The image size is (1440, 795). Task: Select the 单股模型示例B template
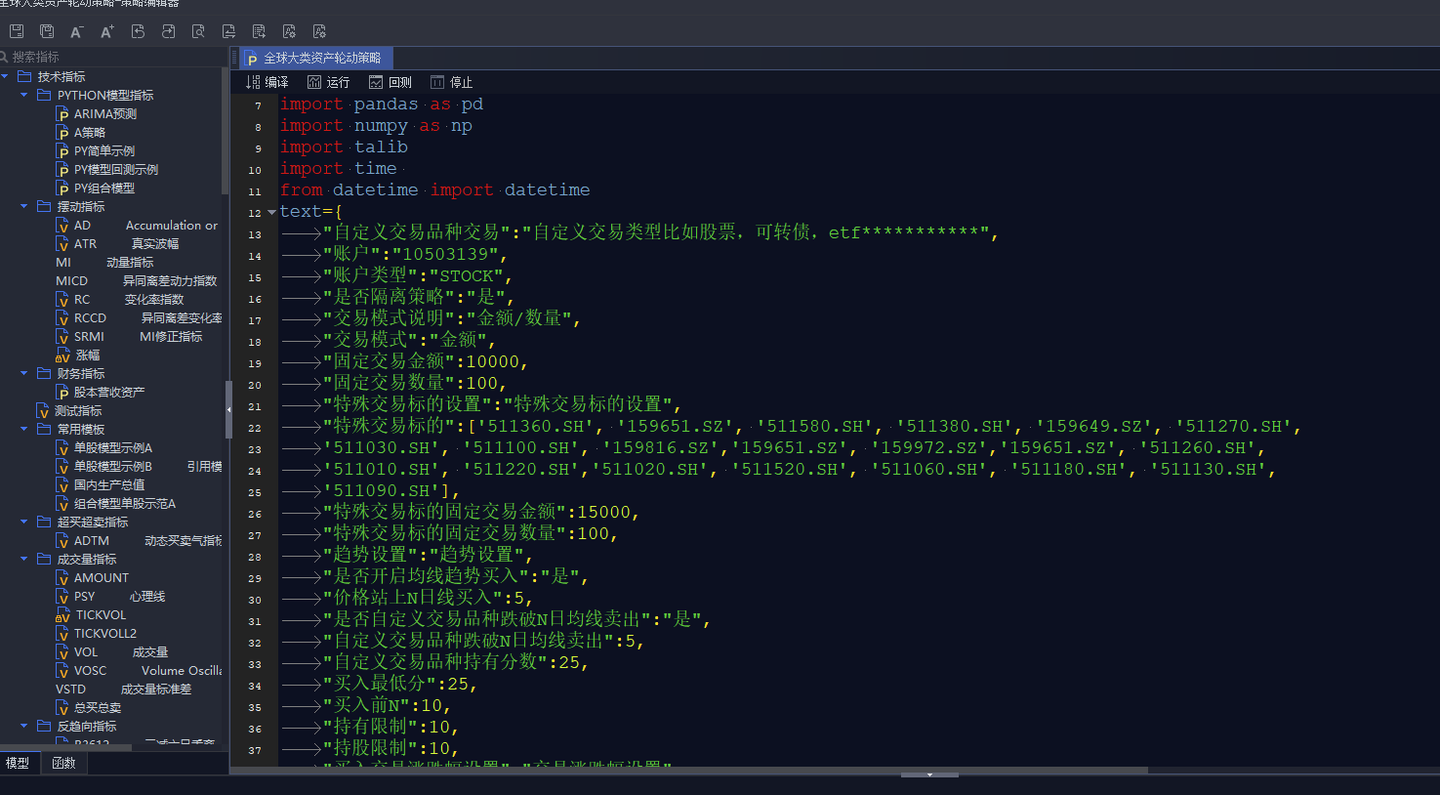(139, 467)
